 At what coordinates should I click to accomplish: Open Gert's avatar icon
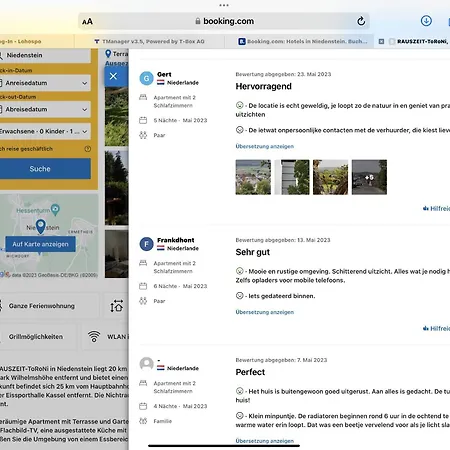(146, 78)
